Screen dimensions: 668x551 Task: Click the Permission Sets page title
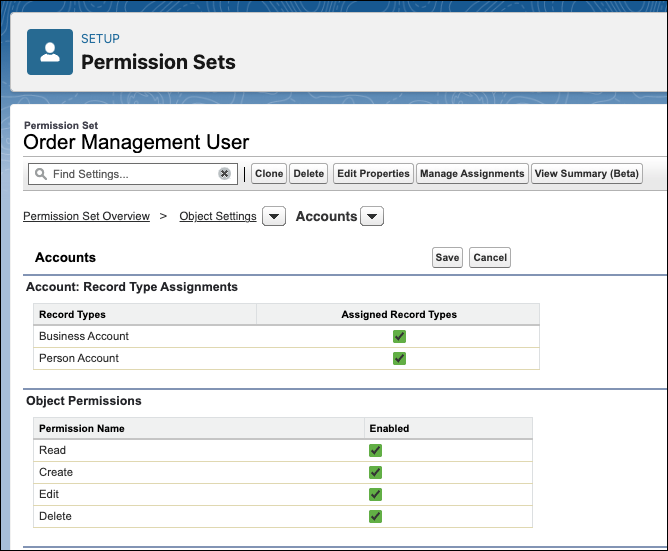pos(158,62)
